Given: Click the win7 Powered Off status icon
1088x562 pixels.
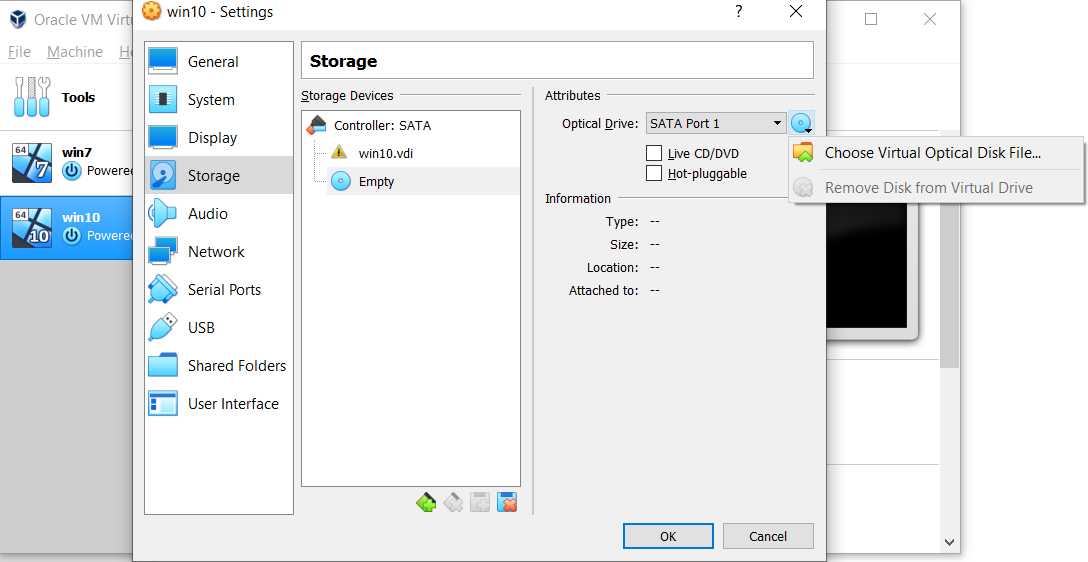Looking at the screenshot, I should pos(71,171).
